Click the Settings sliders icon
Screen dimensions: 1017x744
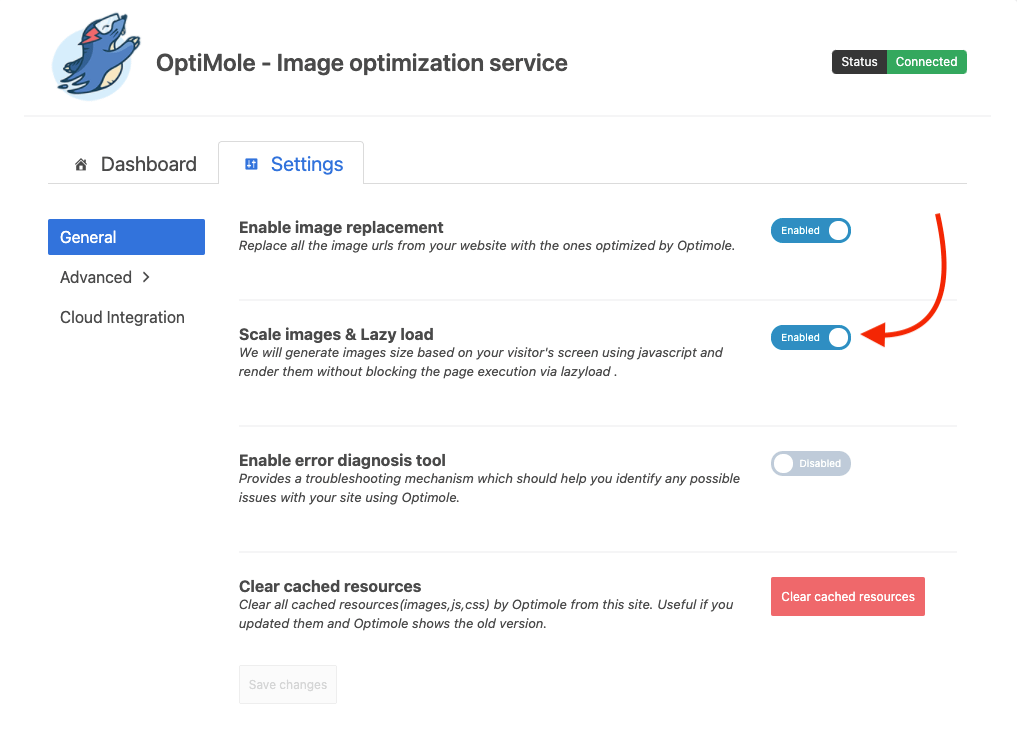click(x=251, y=164)
